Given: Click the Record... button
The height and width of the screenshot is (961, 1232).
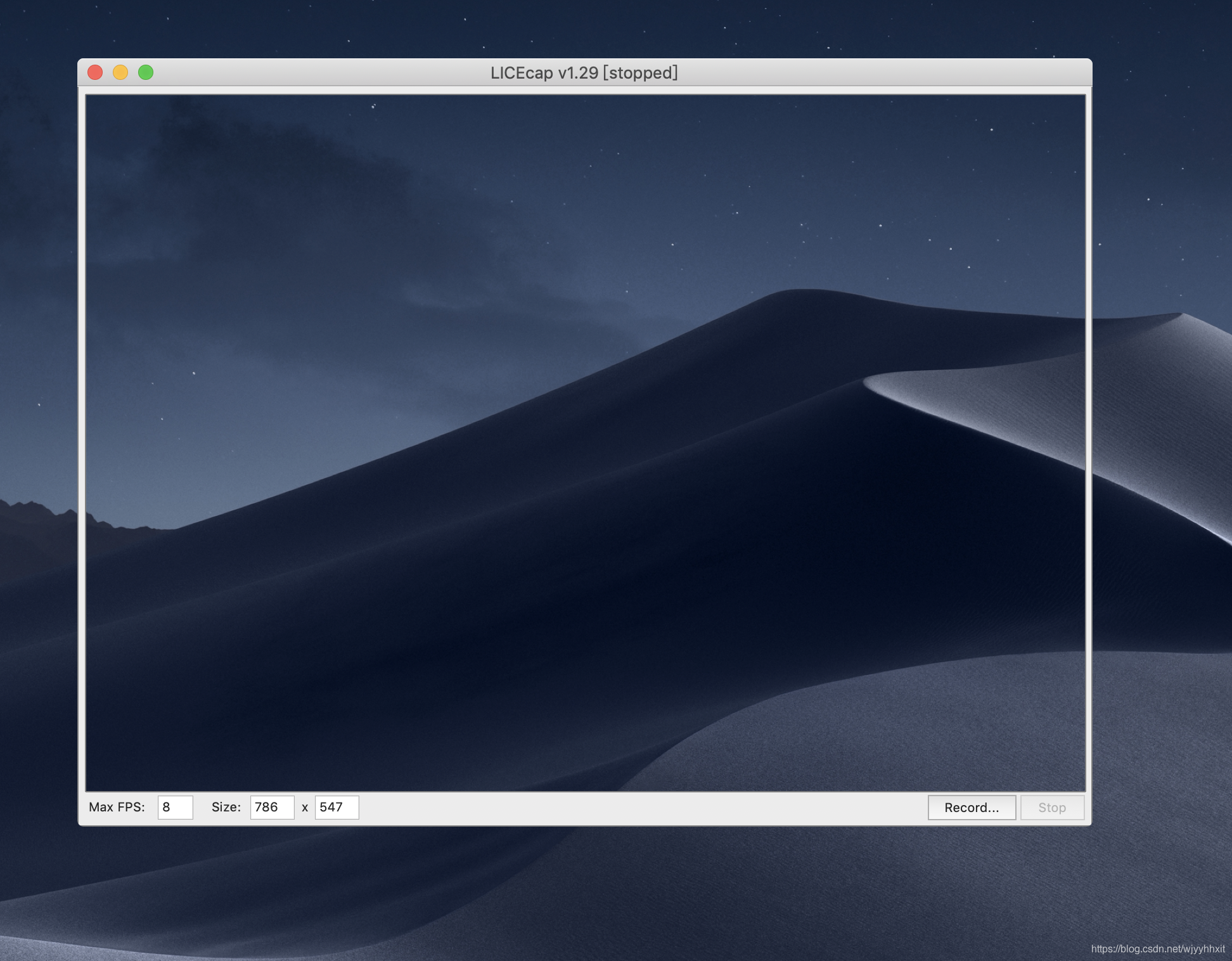Looking at the screenshot, I should (x=972, y=808).
